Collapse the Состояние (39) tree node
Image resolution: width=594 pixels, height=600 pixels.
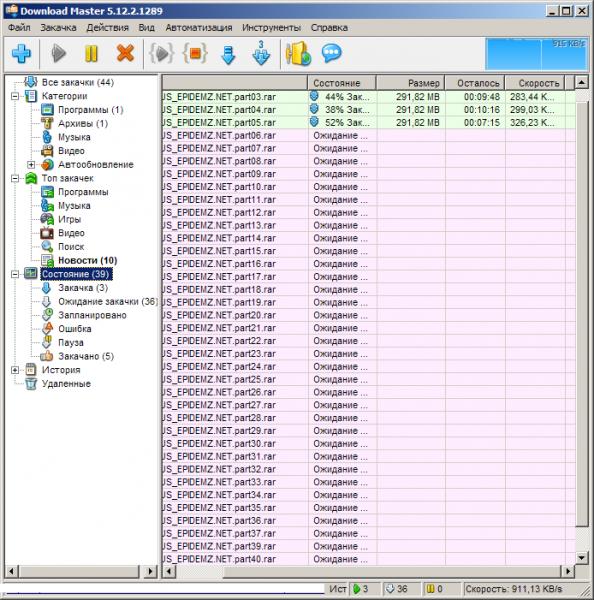point(15,274)
